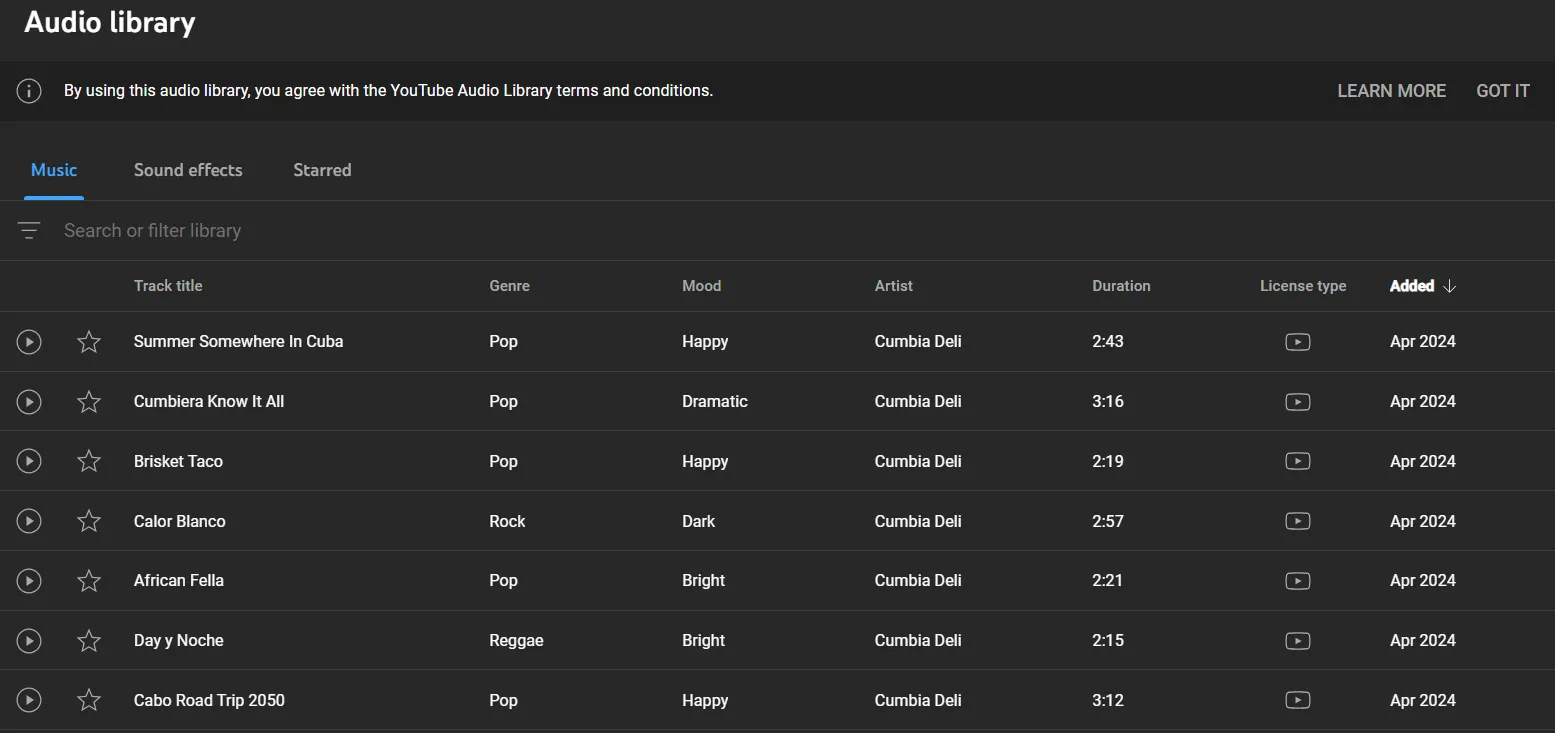Screen dimensions: 1555x733
Task: Open the Starred tab
Action: click(x=322, y=170)
